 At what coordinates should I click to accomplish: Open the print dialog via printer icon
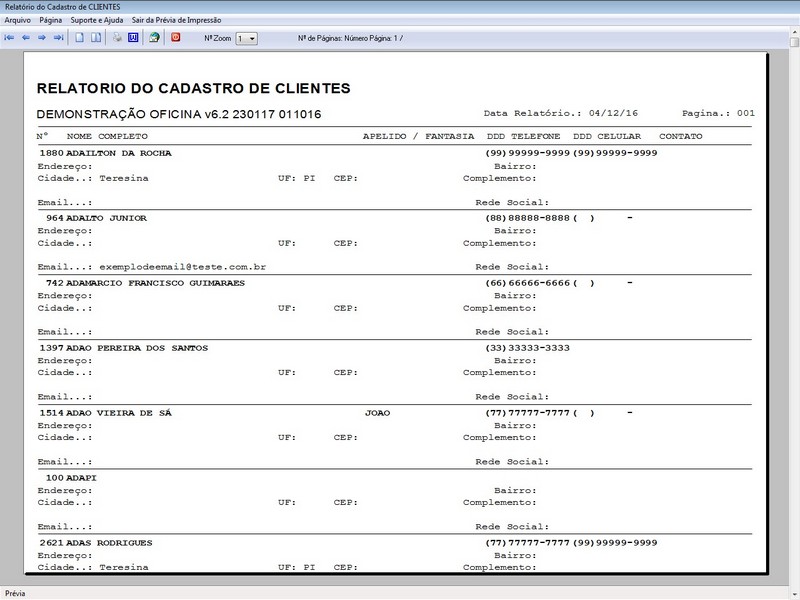click(116, 38)
